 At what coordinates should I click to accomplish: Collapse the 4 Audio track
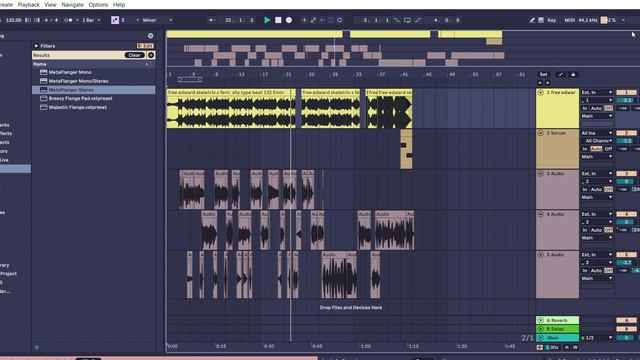[540, 214]
